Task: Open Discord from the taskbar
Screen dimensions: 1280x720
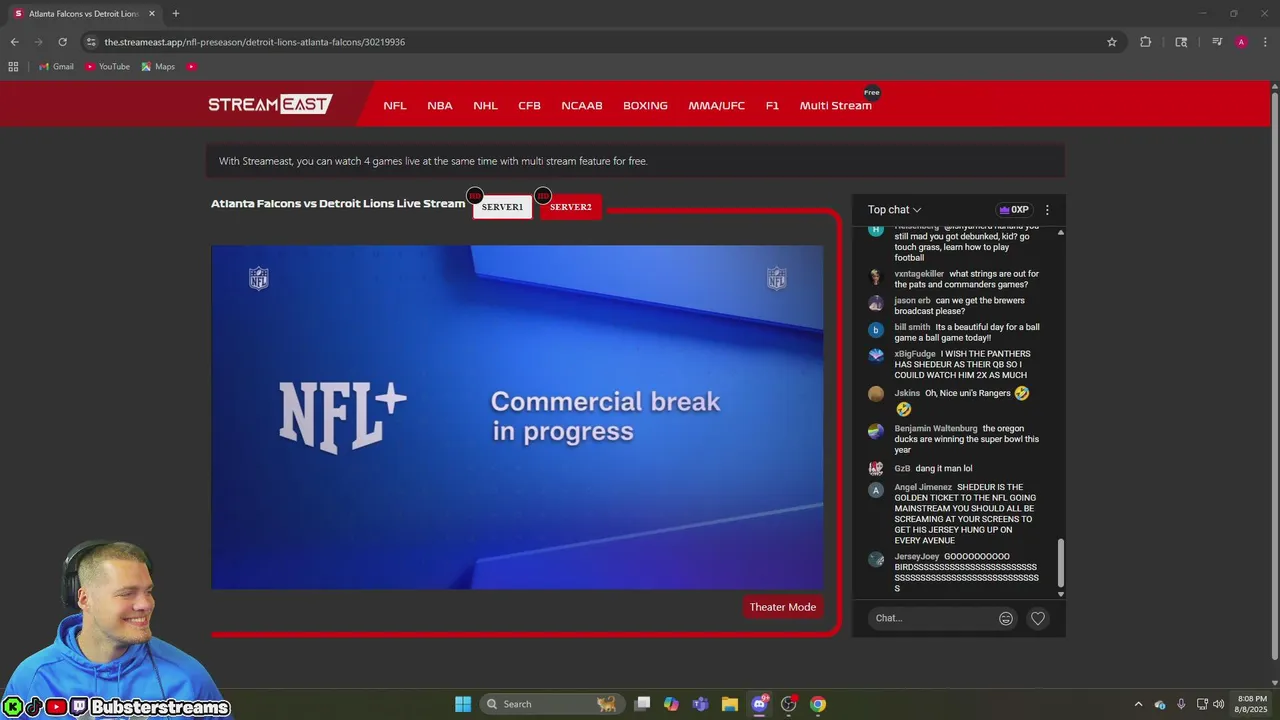Action: 759,704
